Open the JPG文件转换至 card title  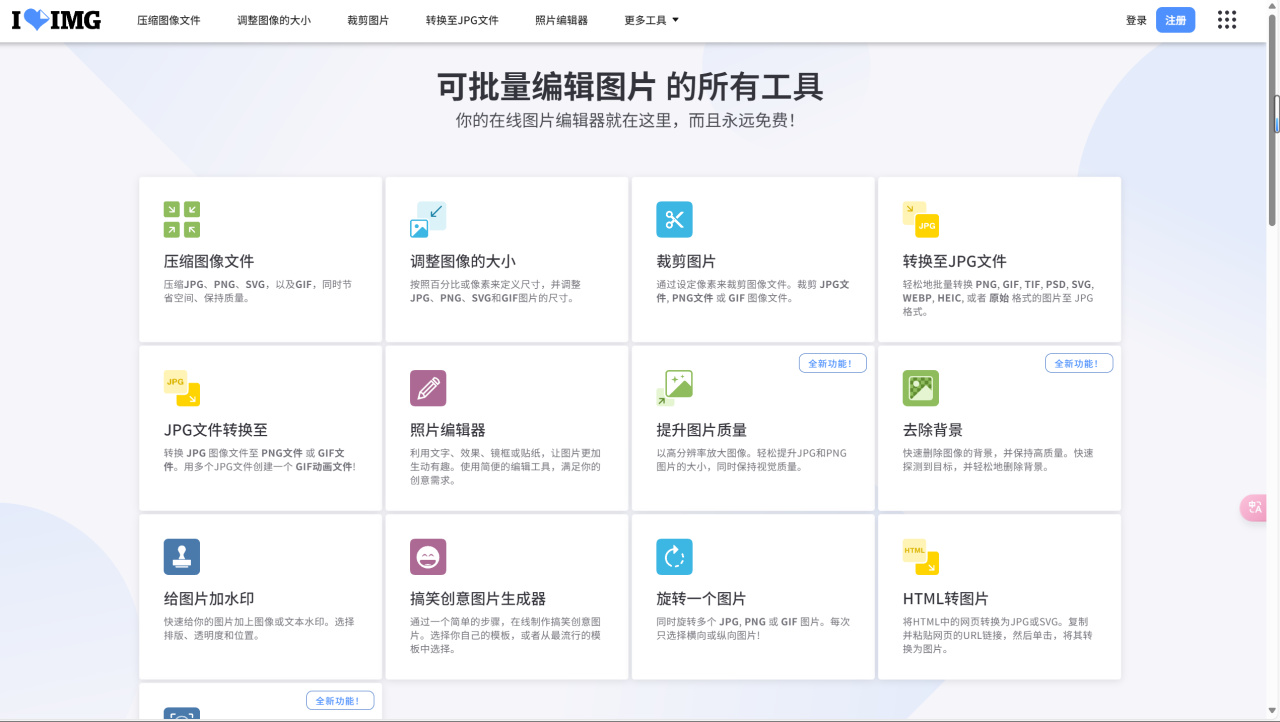[x=216, y=431]
